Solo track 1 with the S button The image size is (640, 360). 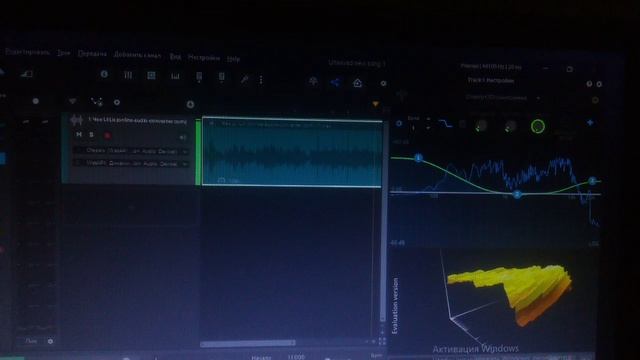[91, 135]
